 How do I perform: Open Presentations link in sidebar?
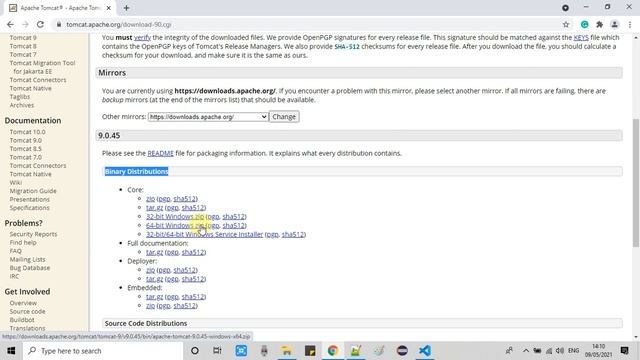pyautogui.click(x=30, y=200)
